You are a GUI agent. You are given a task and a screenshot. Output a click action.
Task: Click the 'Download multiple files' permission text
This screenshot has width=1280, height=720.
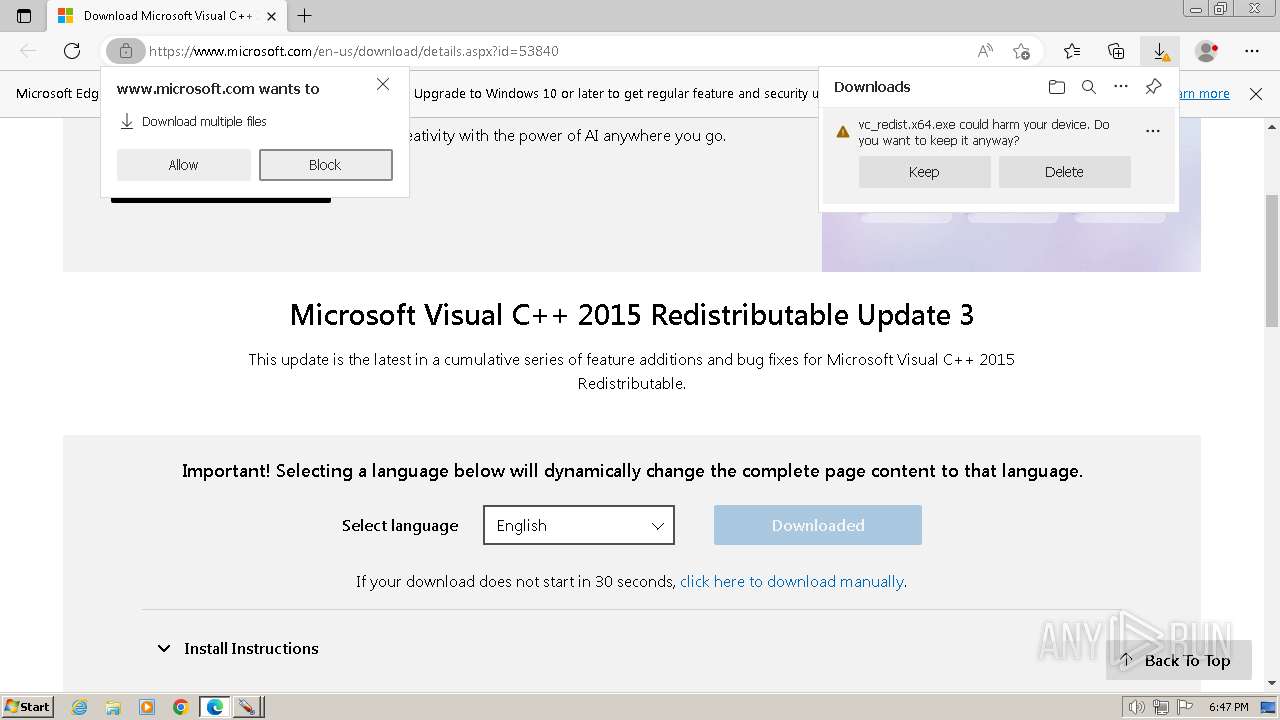pyautogui.click(x=204, y=122)
